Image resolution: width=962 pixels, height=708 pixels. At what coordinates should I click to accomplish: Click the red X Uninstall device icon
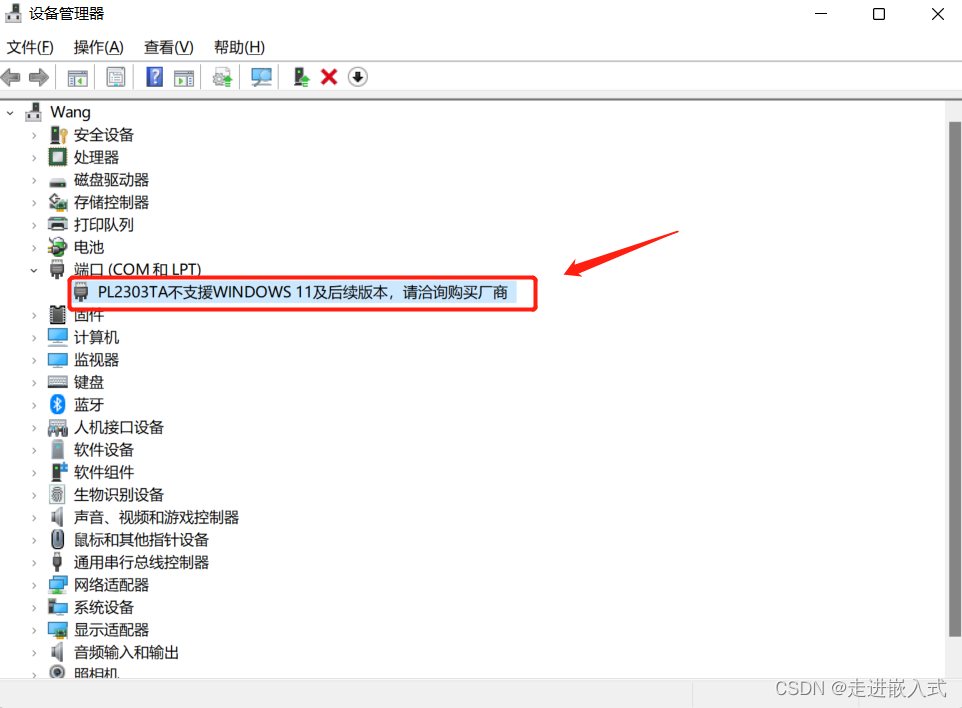click(329, 77)
